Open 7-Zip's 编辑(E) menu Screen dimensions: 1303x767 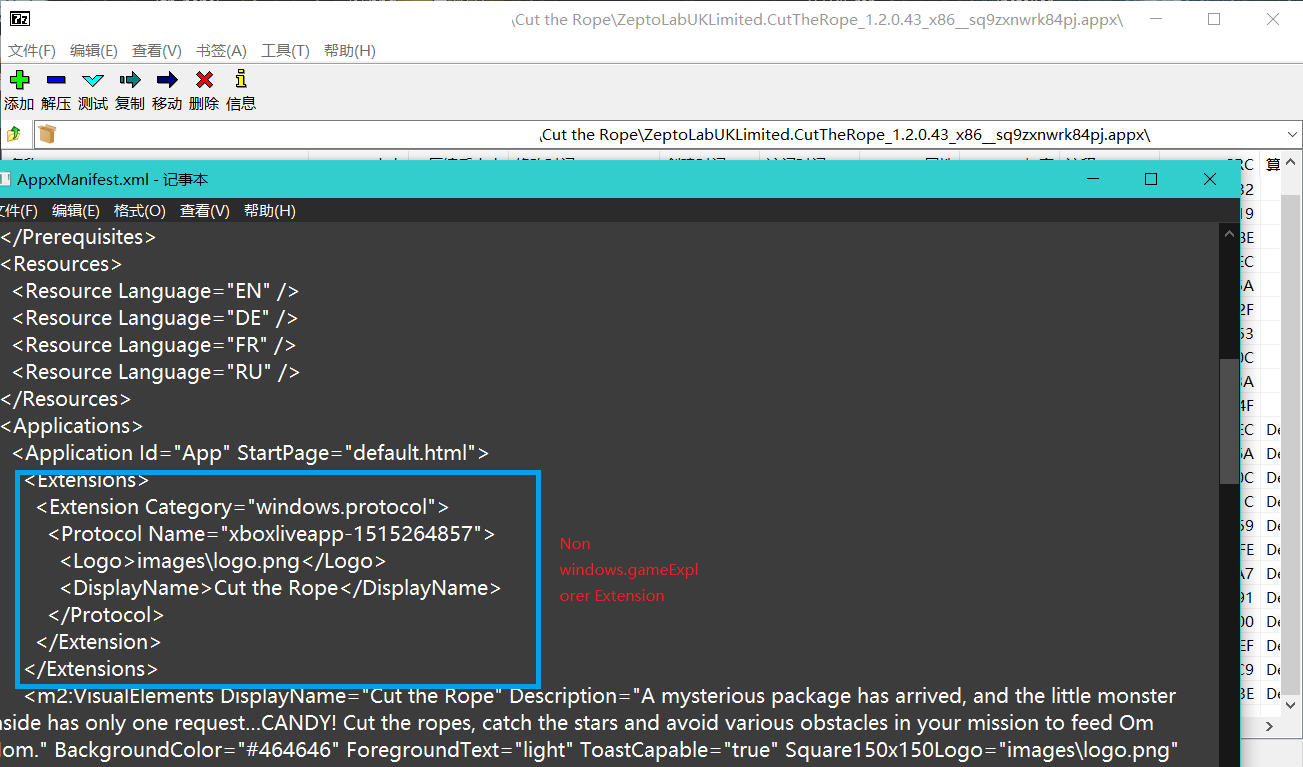coord(94,51)
